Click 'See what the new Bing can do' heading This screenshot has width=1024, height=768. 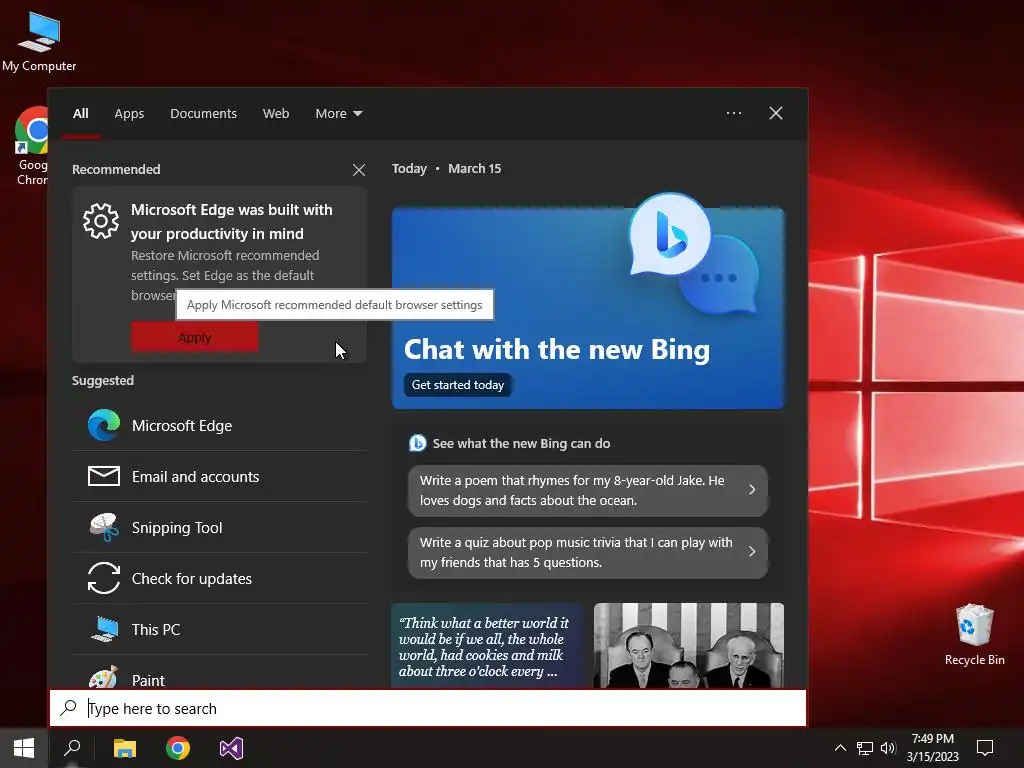(521, 443)
